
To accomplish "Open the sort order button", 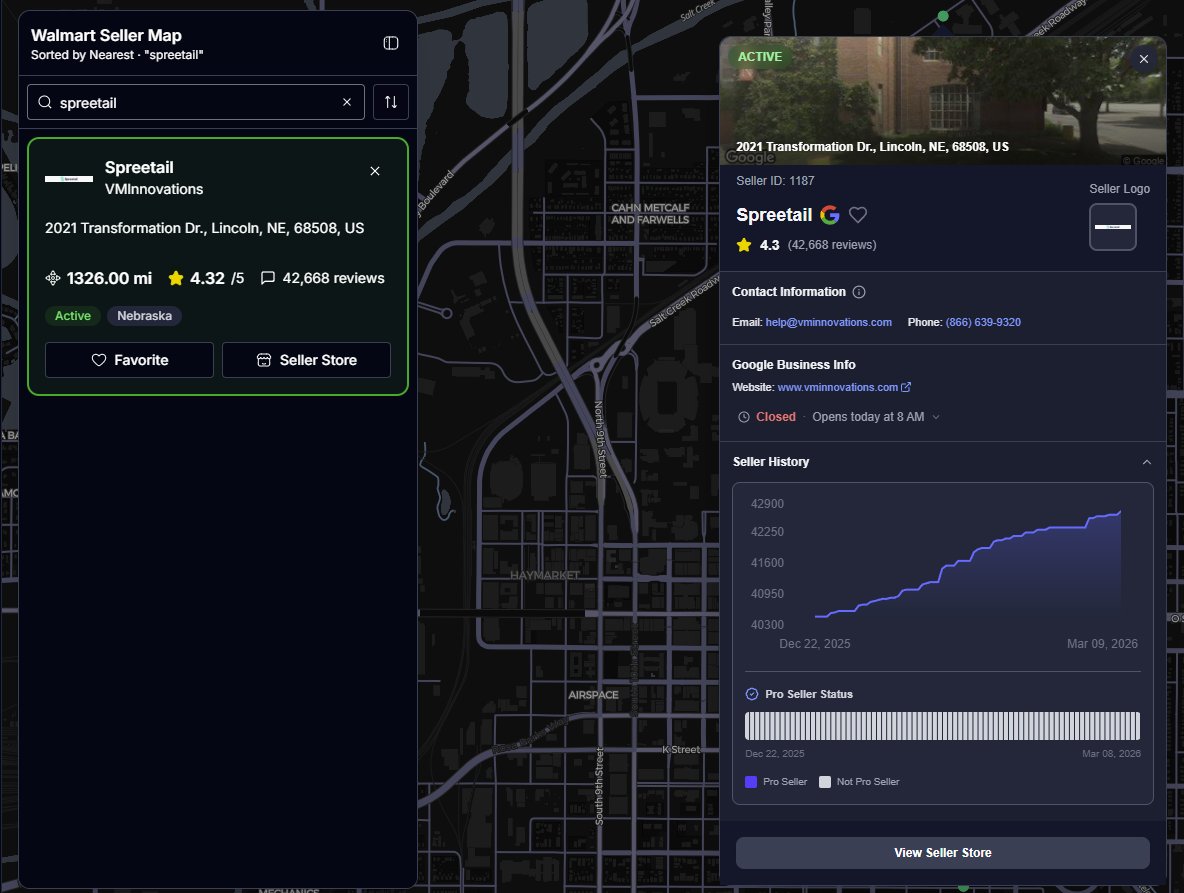I will (390, 102).
